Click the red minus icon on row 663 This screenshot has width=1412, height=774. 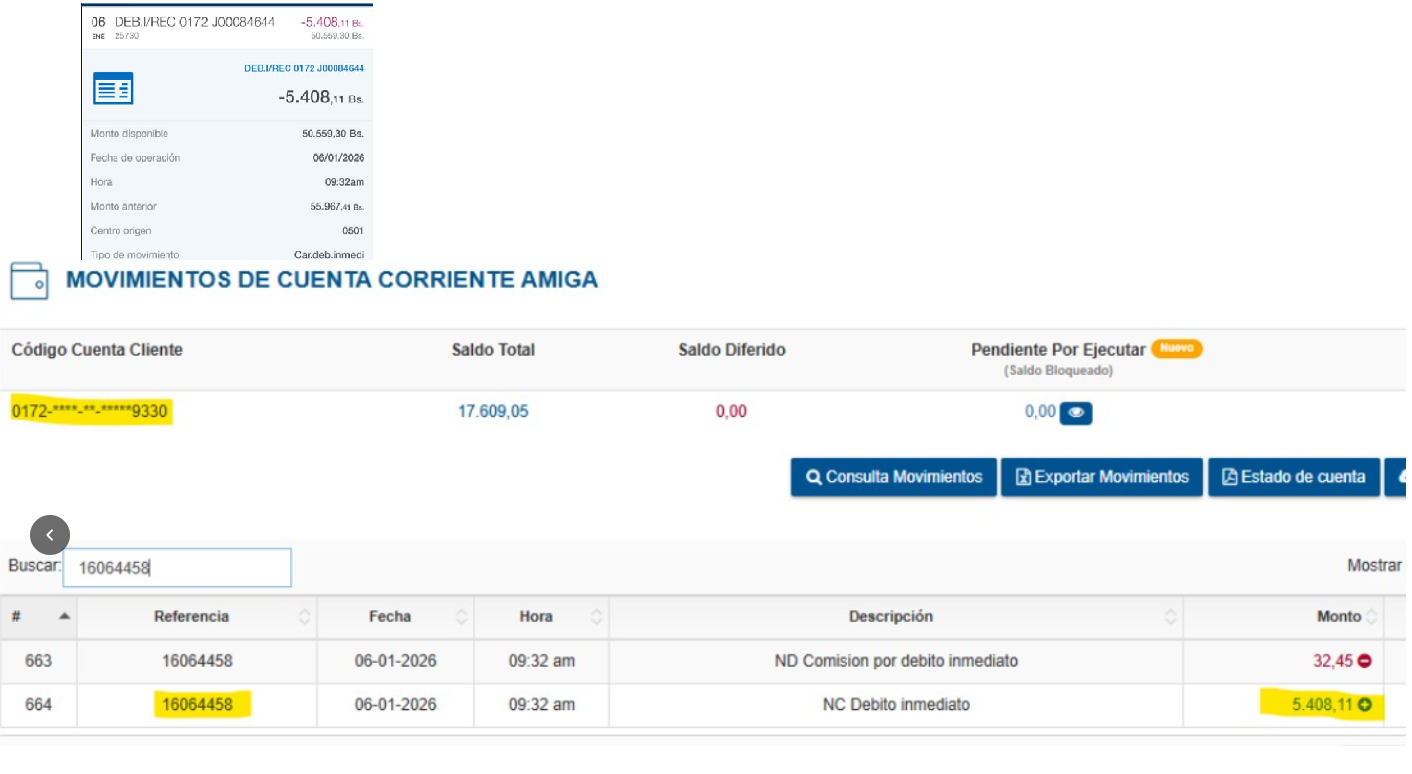click(x=1364, y=661)
